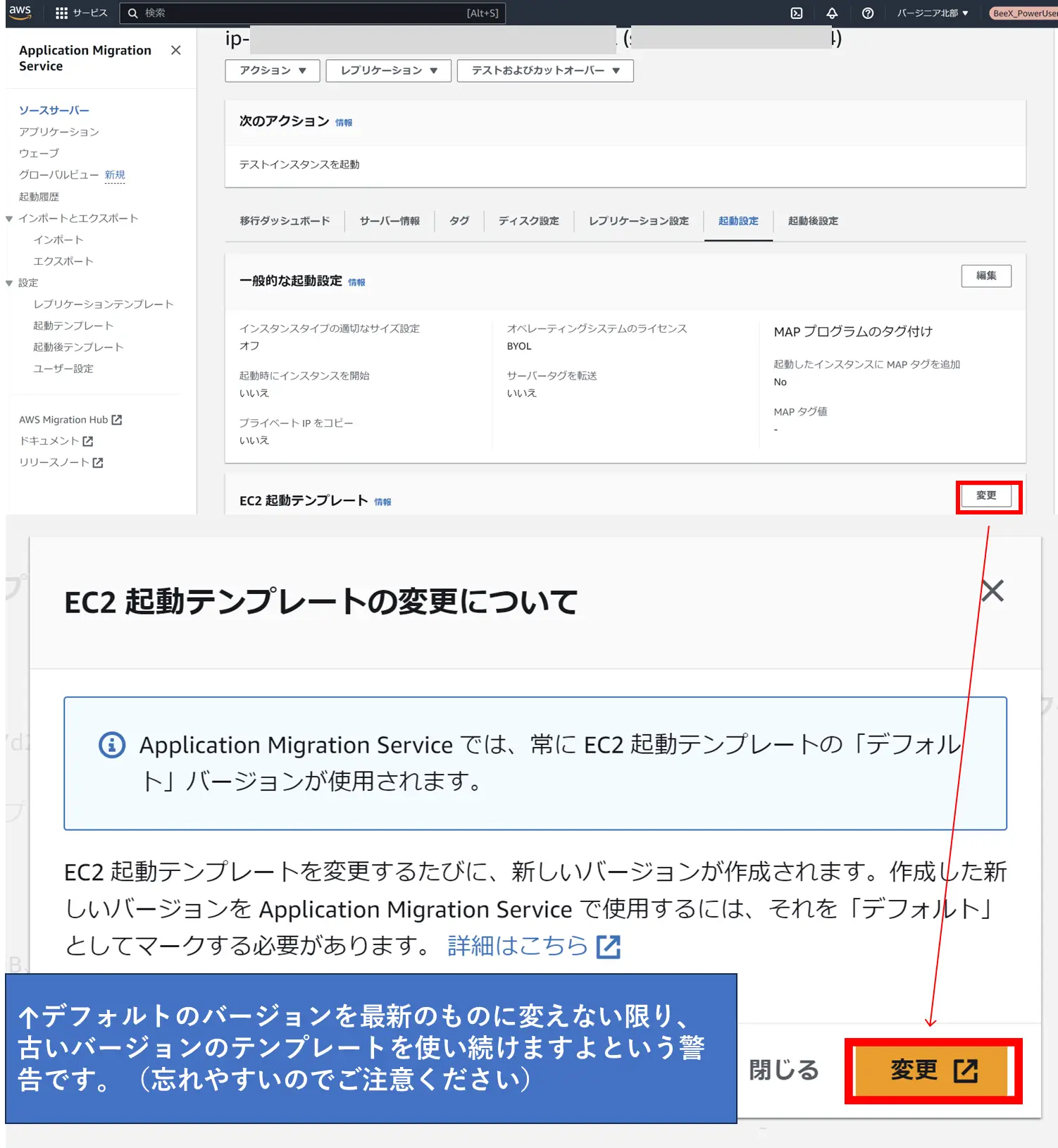Click the 閉じる button in the dialog
This screenshot has height=1148, width=1058.
coord(784,1070)
